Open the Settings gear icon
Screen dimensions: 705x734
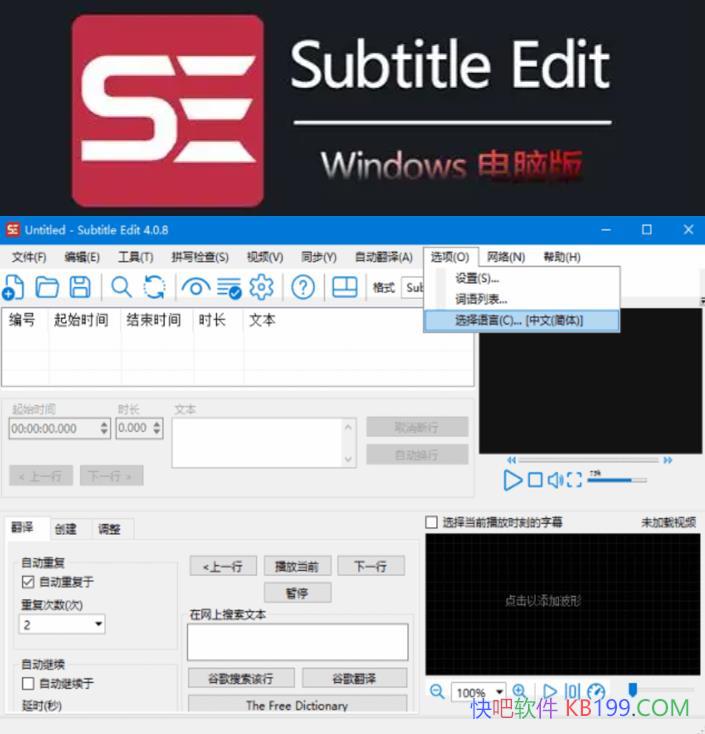click(261, 288)
